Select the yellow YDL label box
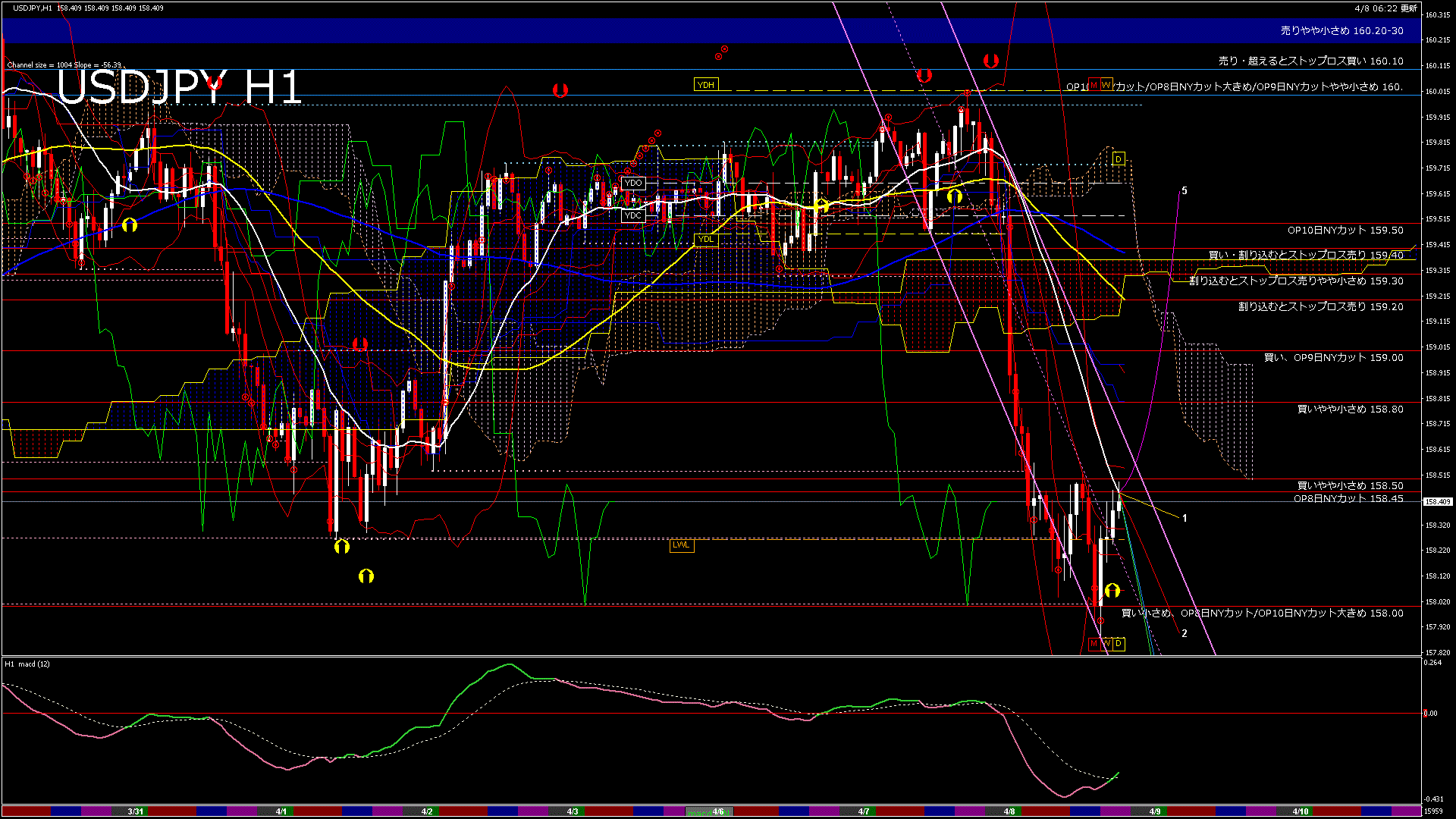Image resolution: width=1456 pixels, height=819 pixels. [x=705, y=240]
